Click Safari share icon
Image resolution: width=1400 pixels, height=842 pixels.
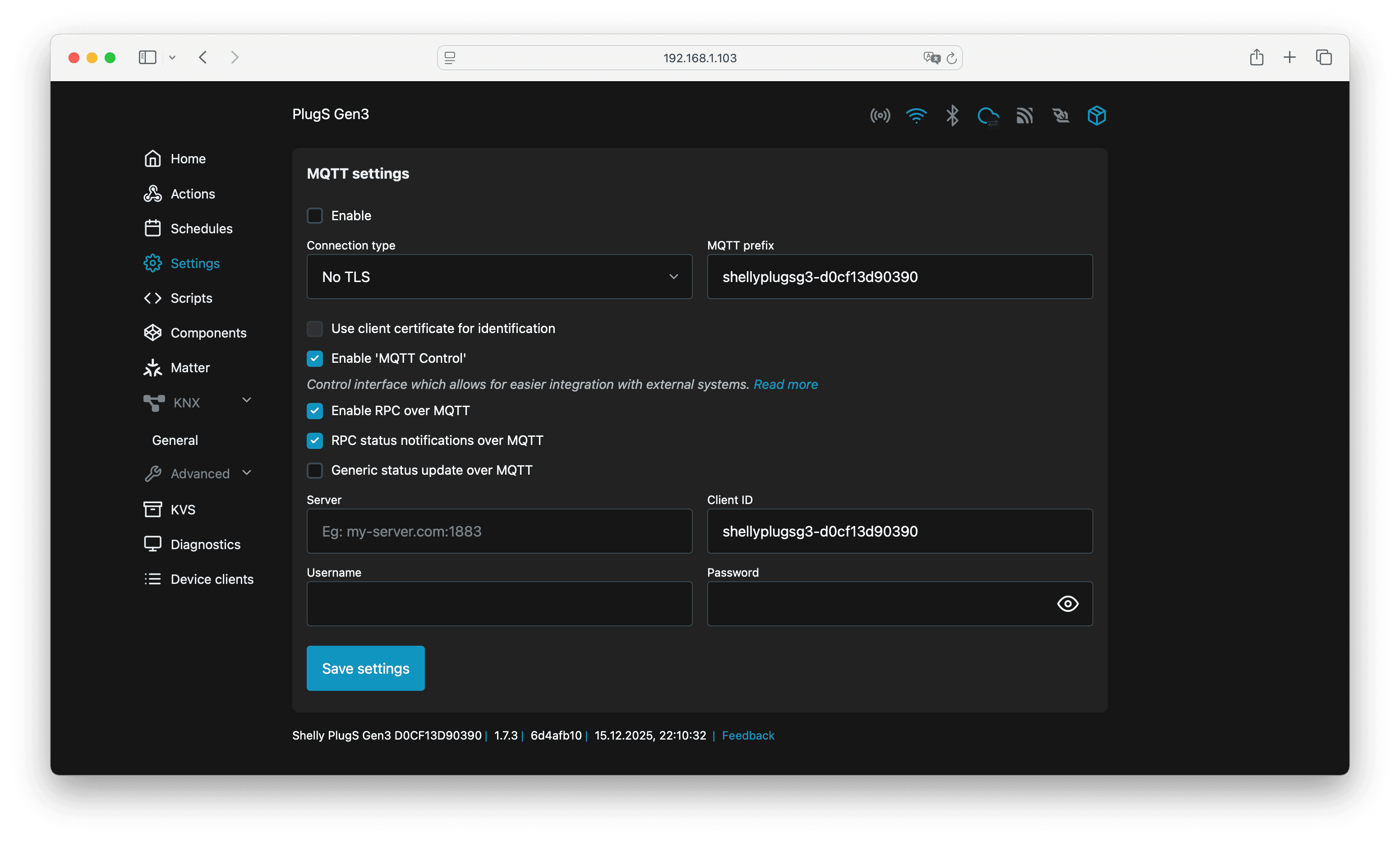[1256, 57]
